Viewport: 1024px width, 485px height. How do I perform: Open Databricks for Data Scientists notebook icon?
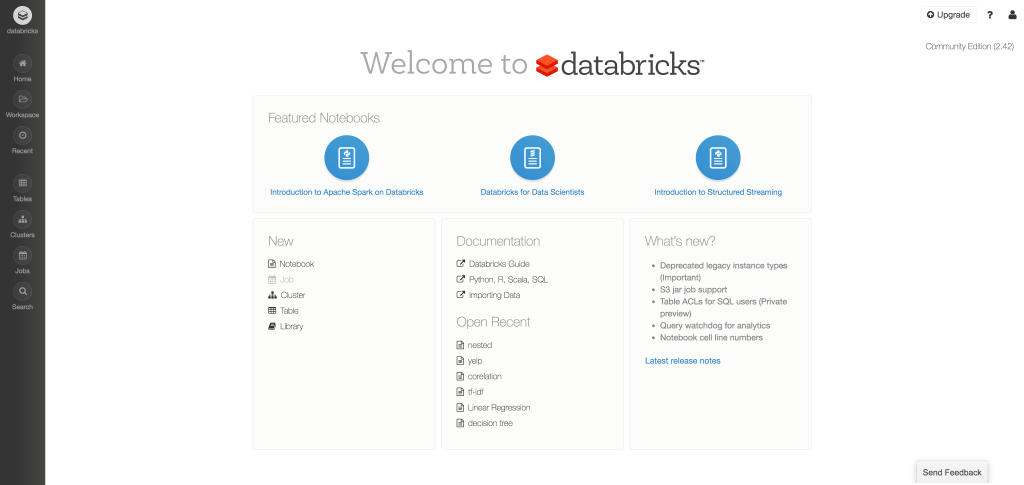click(532, 157)
